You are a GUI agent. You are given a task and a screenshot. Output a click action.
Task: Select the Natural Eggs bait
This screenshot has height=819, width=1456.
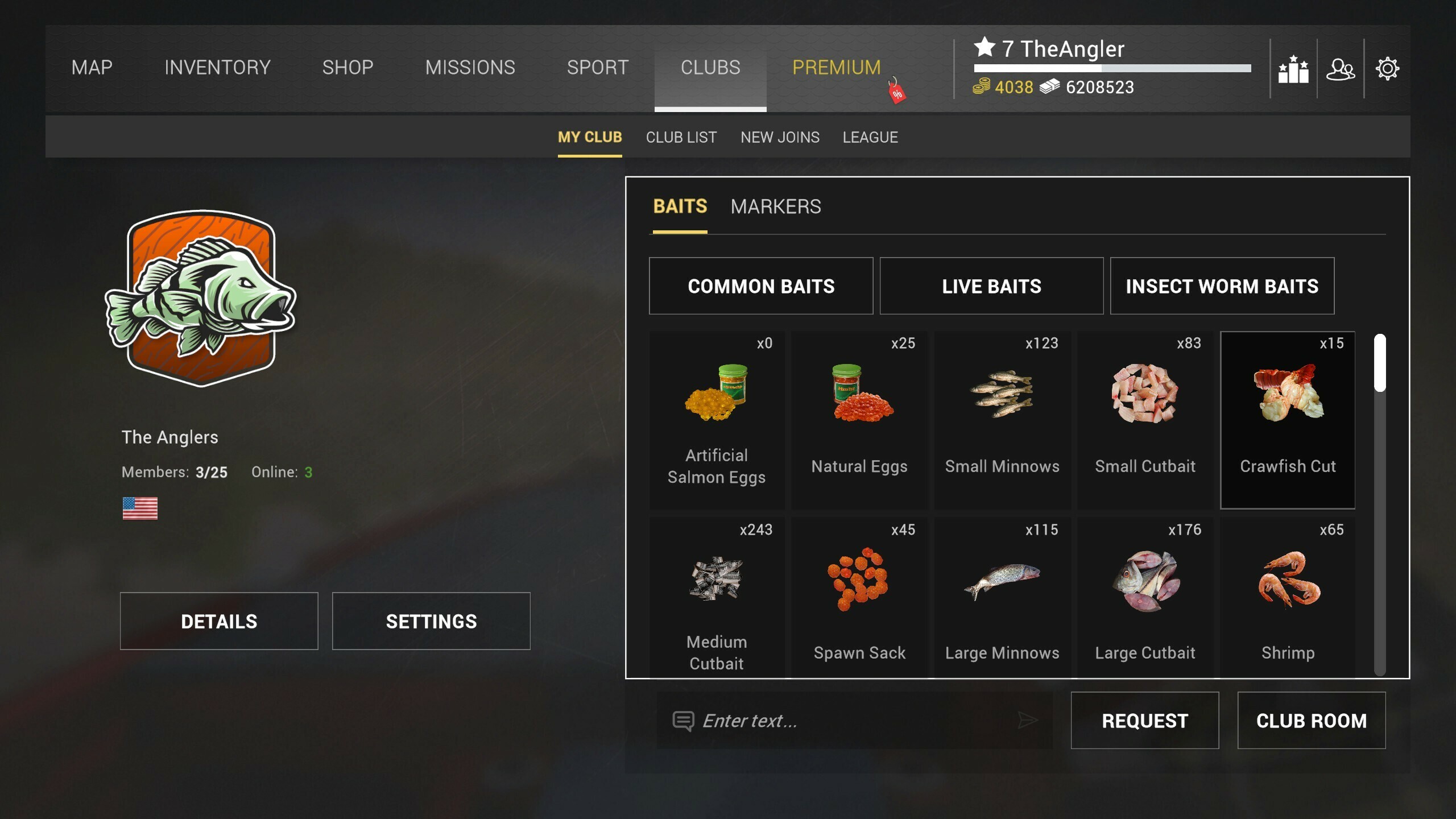click(x=859, y=420)
